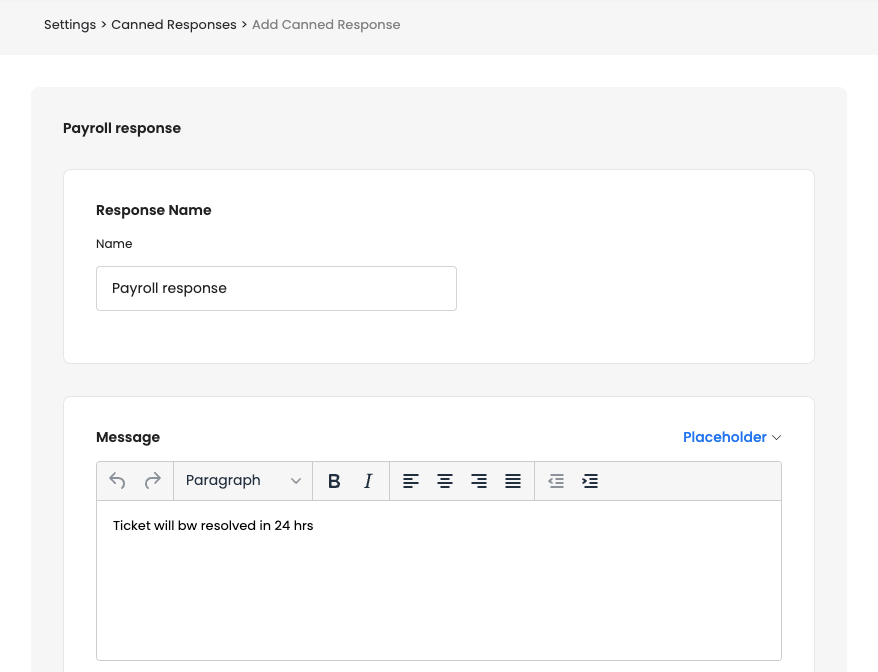The width and height of the screenshot is (878, 672).
Task: Align message text to the left
Action: [x=411, y=481]
